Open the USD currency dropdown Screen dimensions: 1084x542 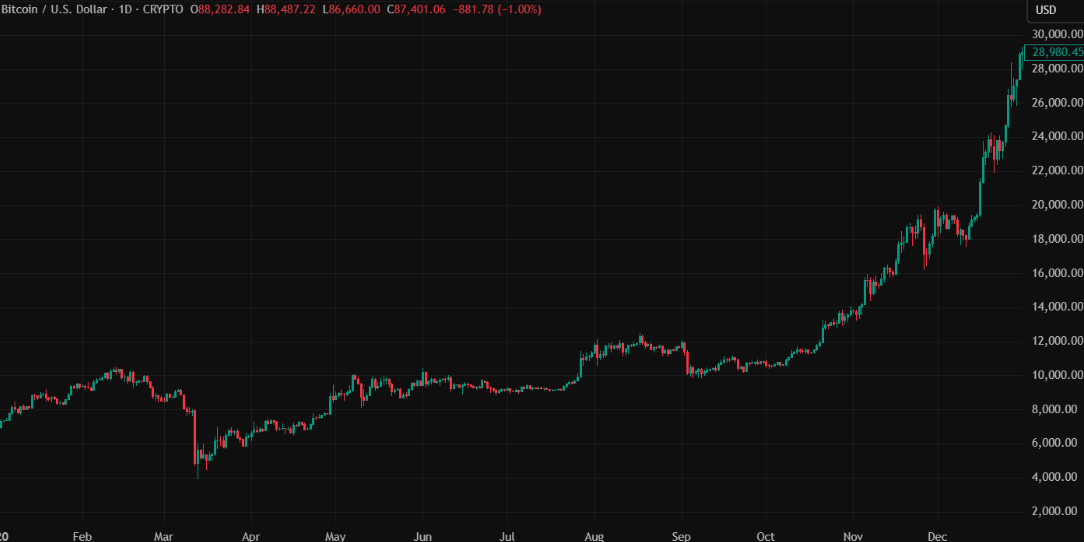(x=1046, y=10)
